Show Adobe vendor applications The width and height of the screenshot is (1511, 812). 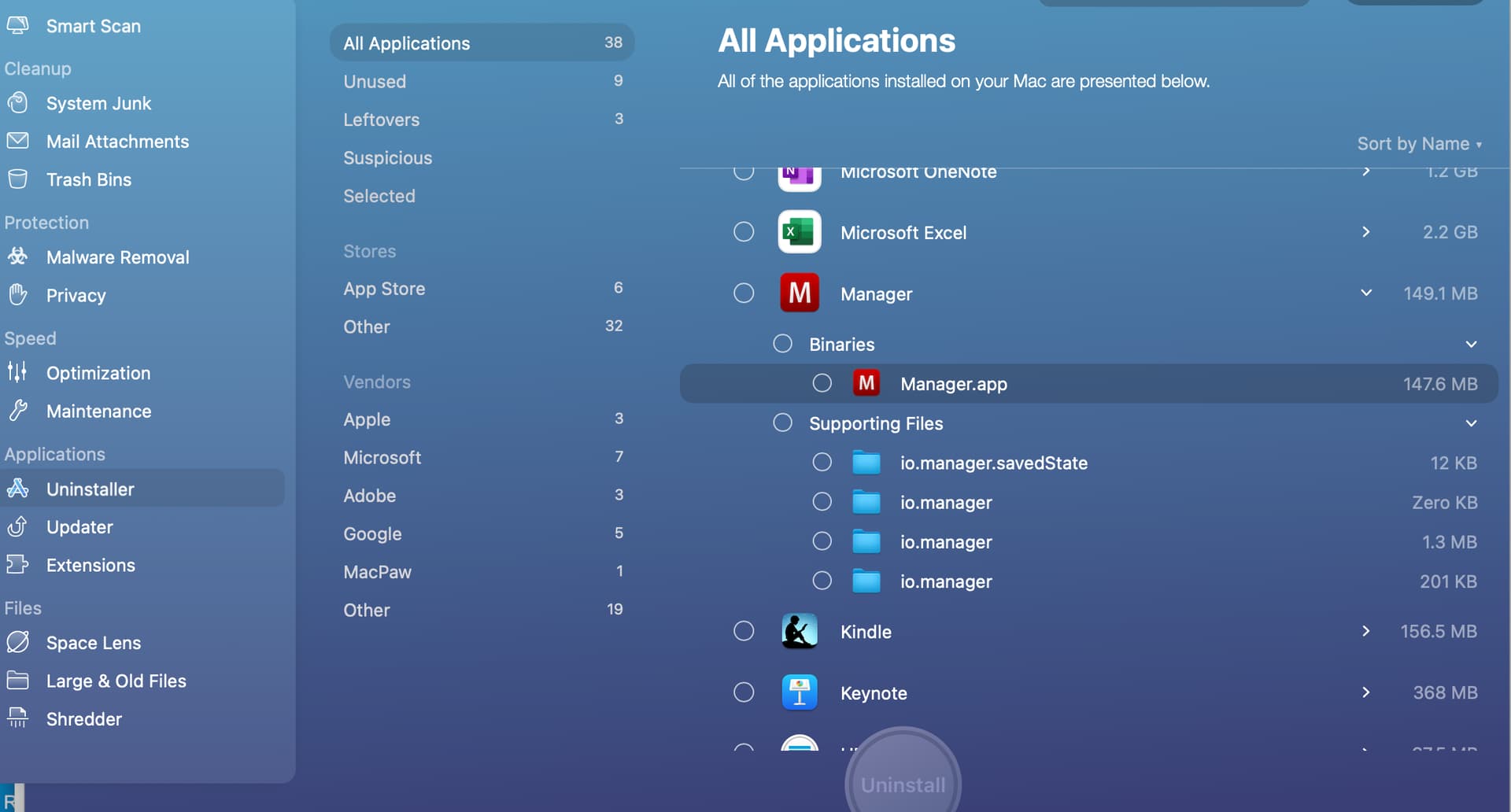[482, 495]
